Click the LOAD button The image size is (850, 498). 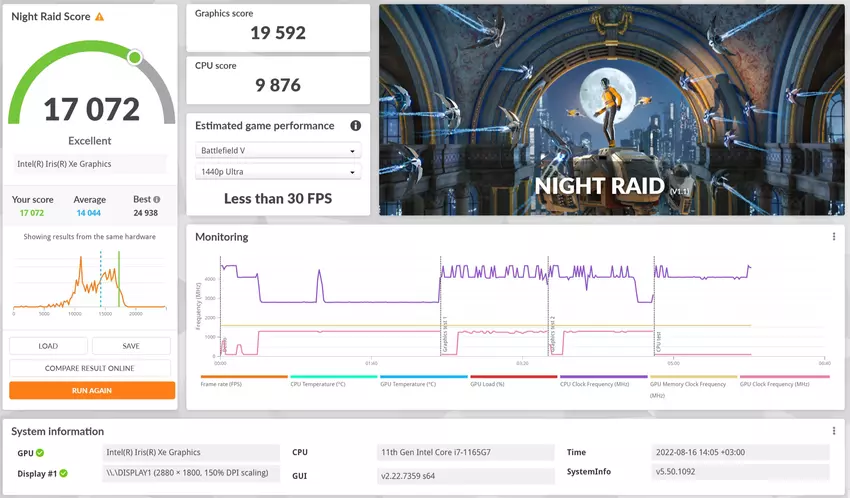48,346
